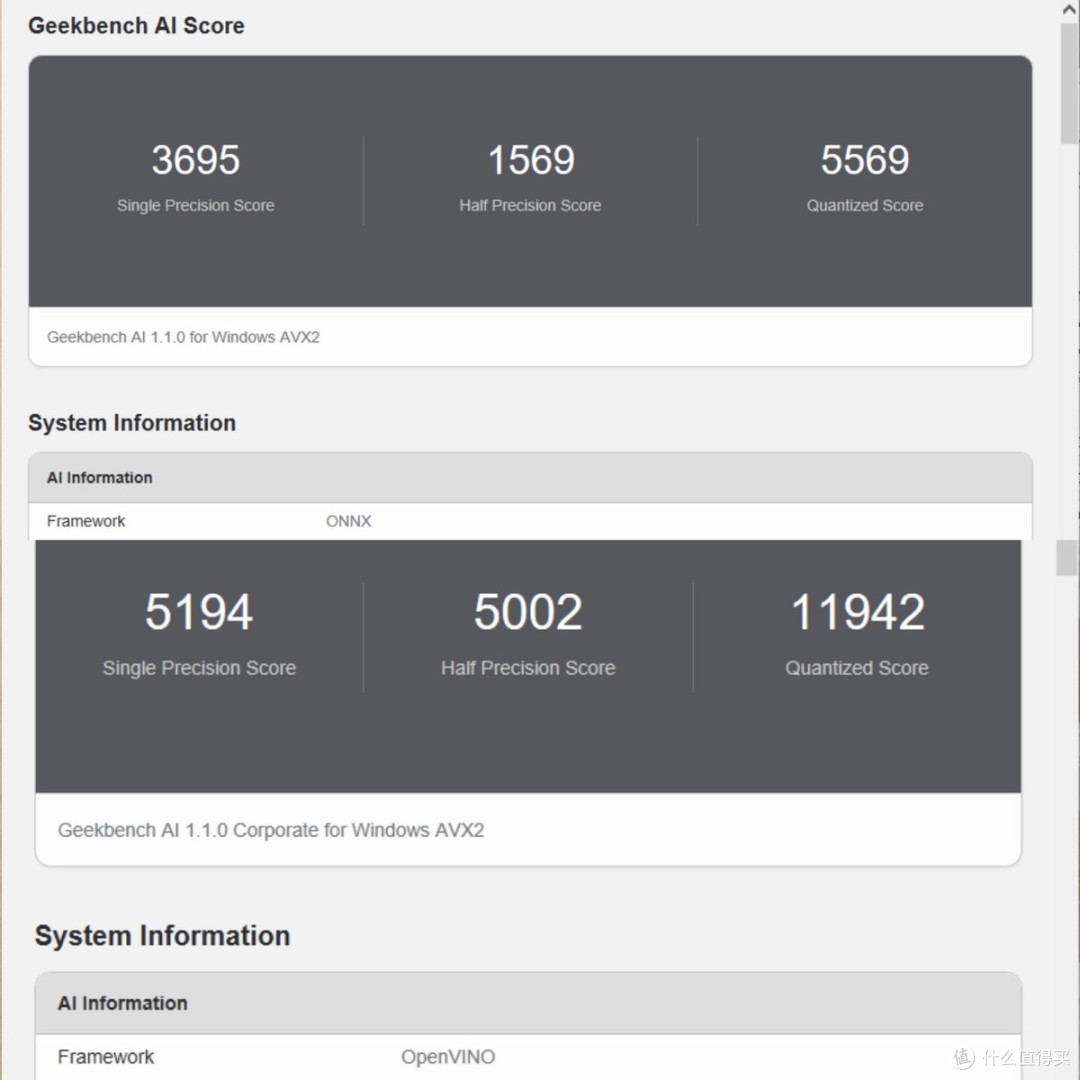Click the 3695 single precision score
The width and height of the screenshot is (1080, 1080).
[196, 160]
